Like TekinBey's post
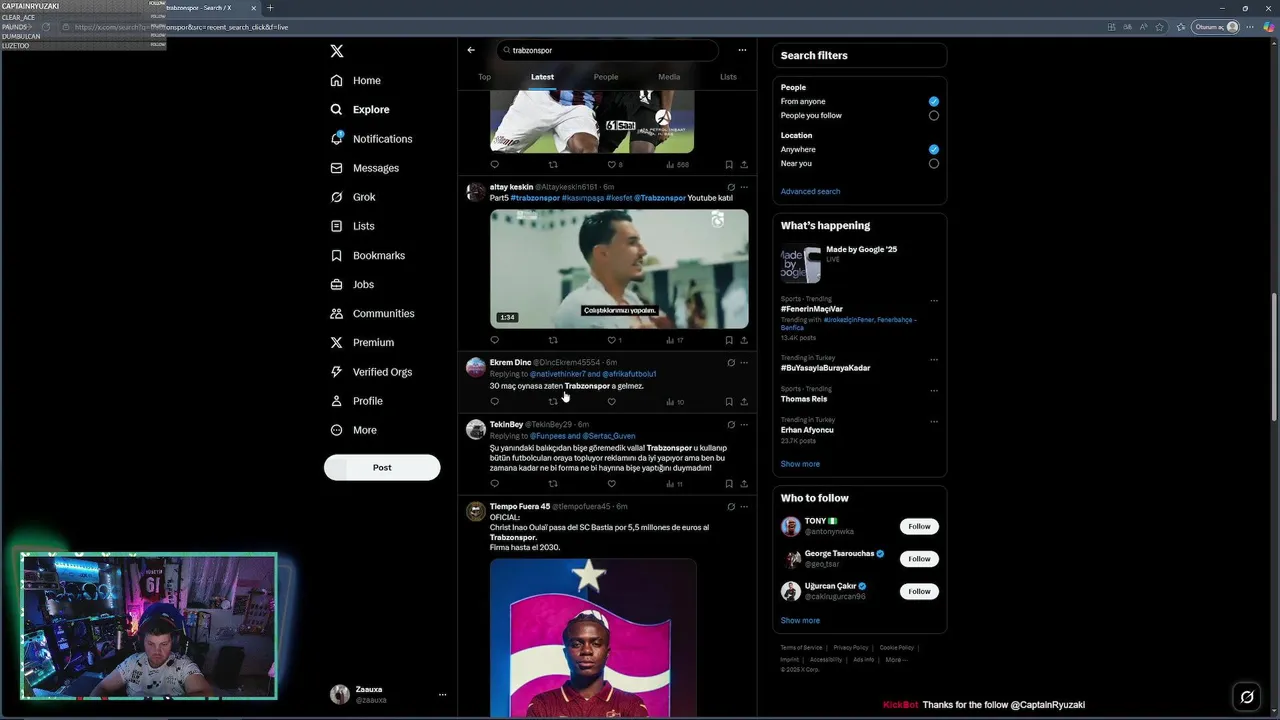This screenshot has width=1280, height=720. pyautogui.click(x=611, y=484)
